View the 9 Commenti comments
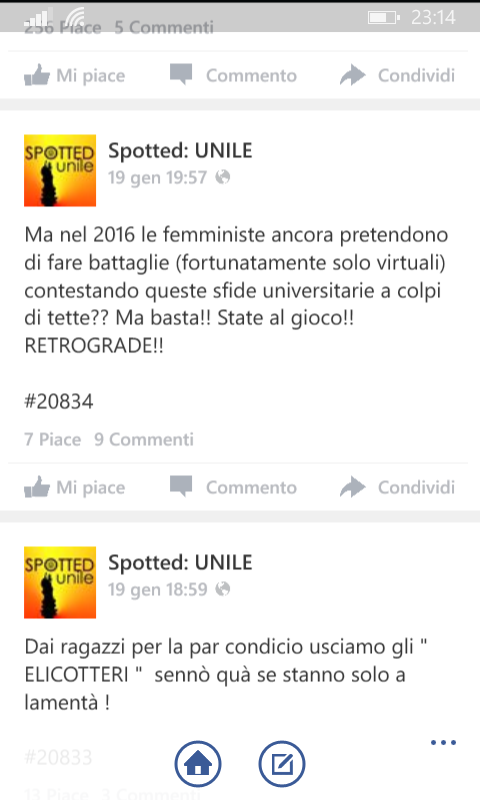 coord(144,439)
